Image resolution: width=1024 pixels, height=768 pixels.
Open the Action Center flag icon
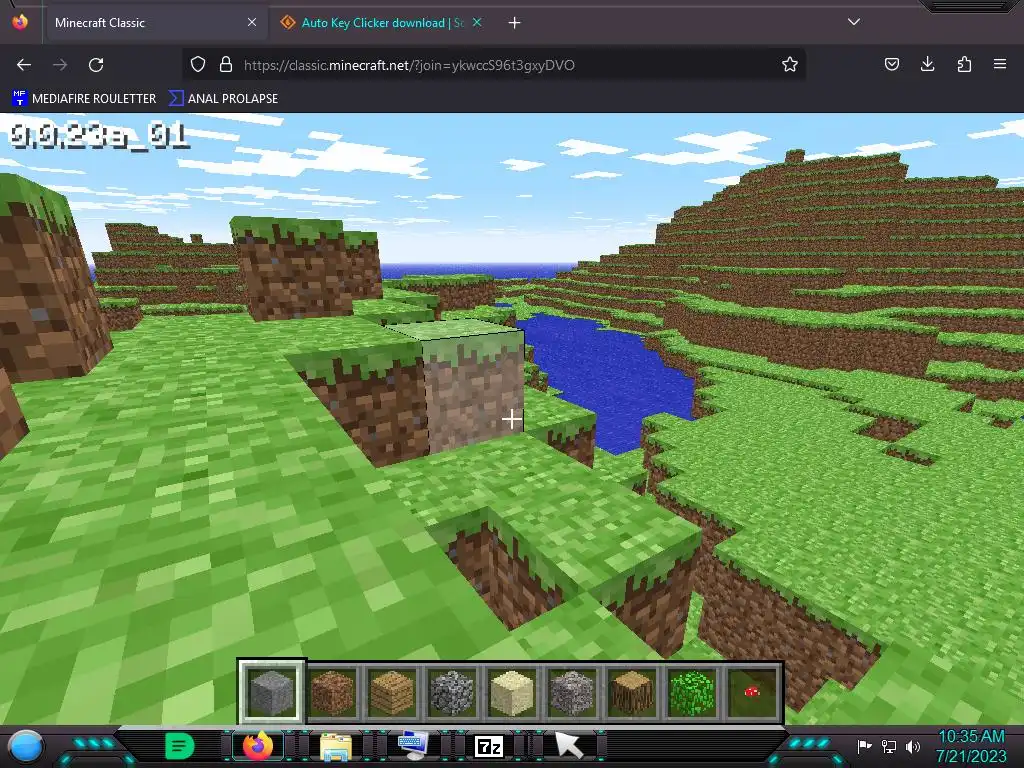click(x=864, y=746)
